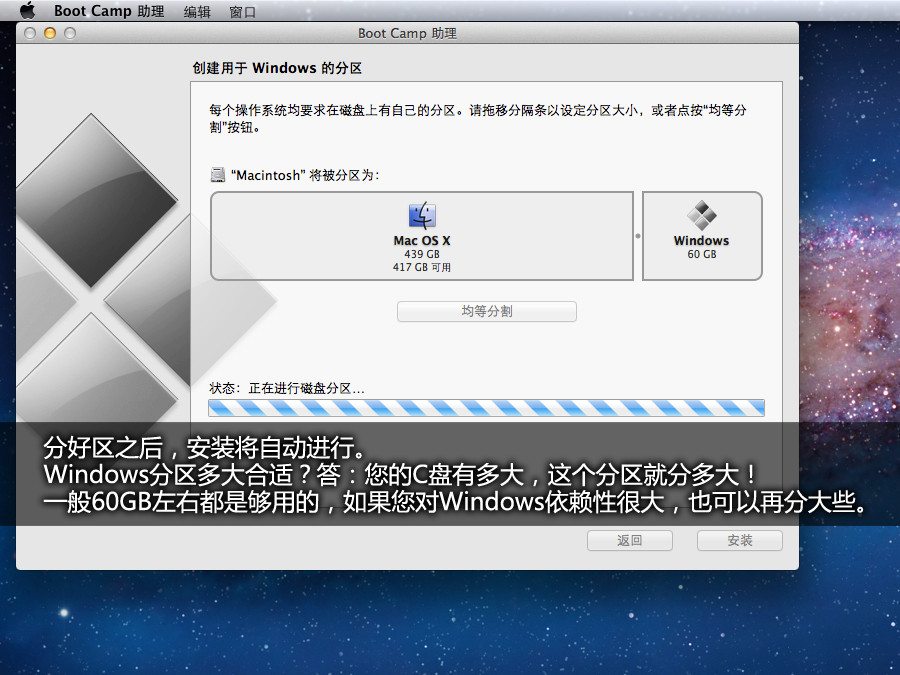Click the gray close window button
The image size is (900, 675).
[30, 33]
